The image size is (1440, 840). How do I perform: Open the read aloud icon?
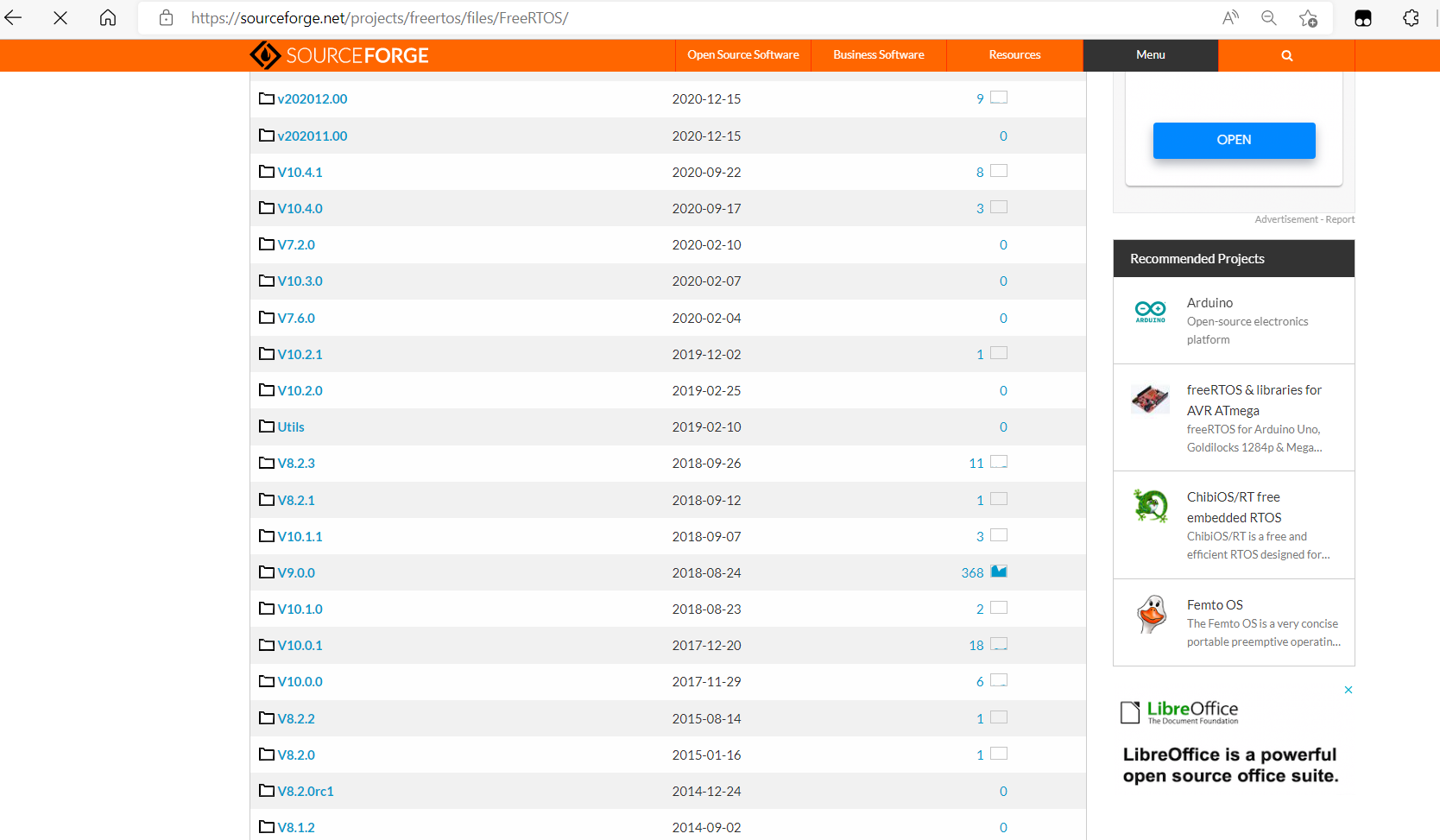1230,18
